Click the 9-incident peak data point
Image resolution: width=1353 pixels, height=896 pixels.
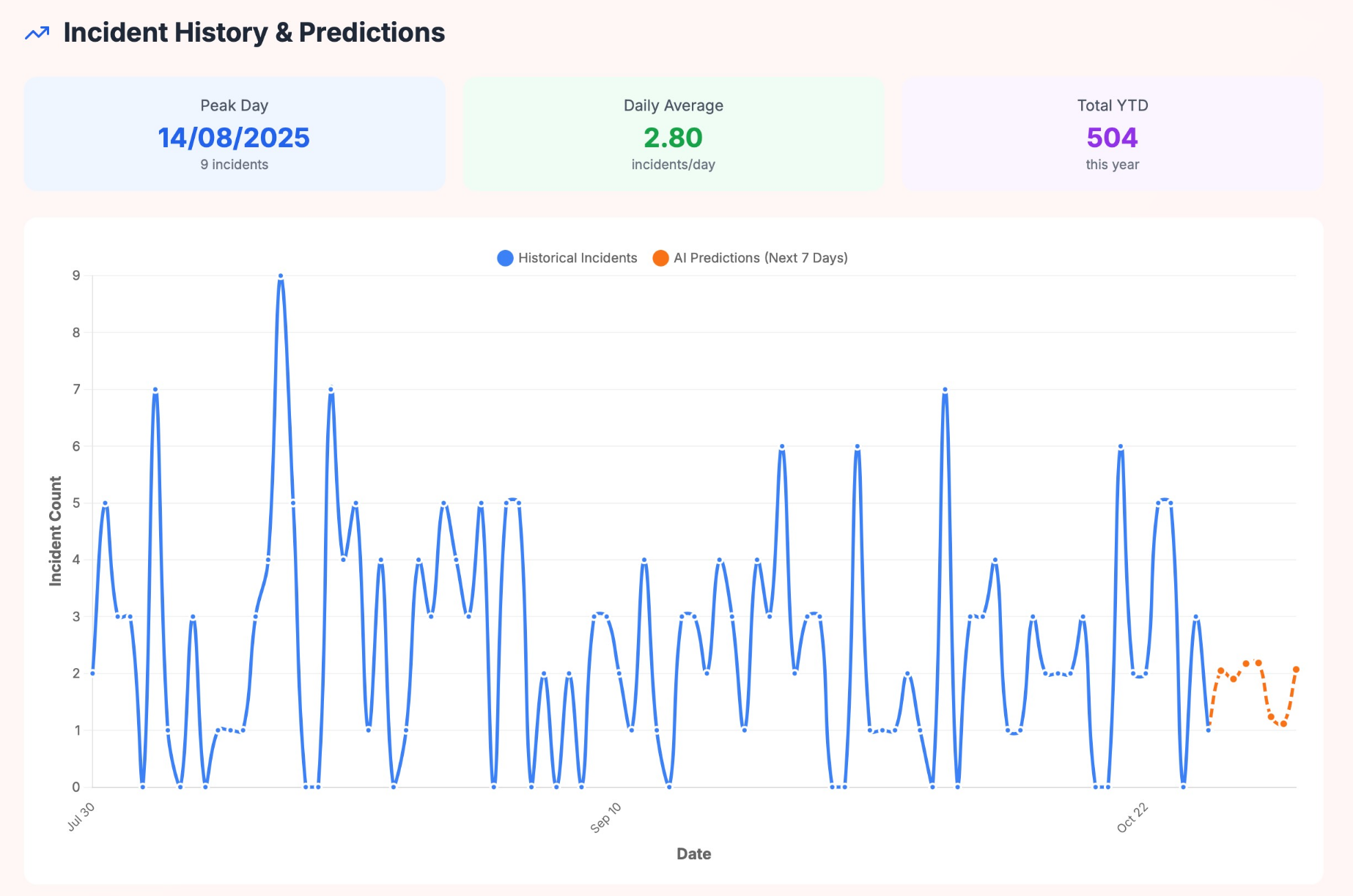tap(281, 276)
